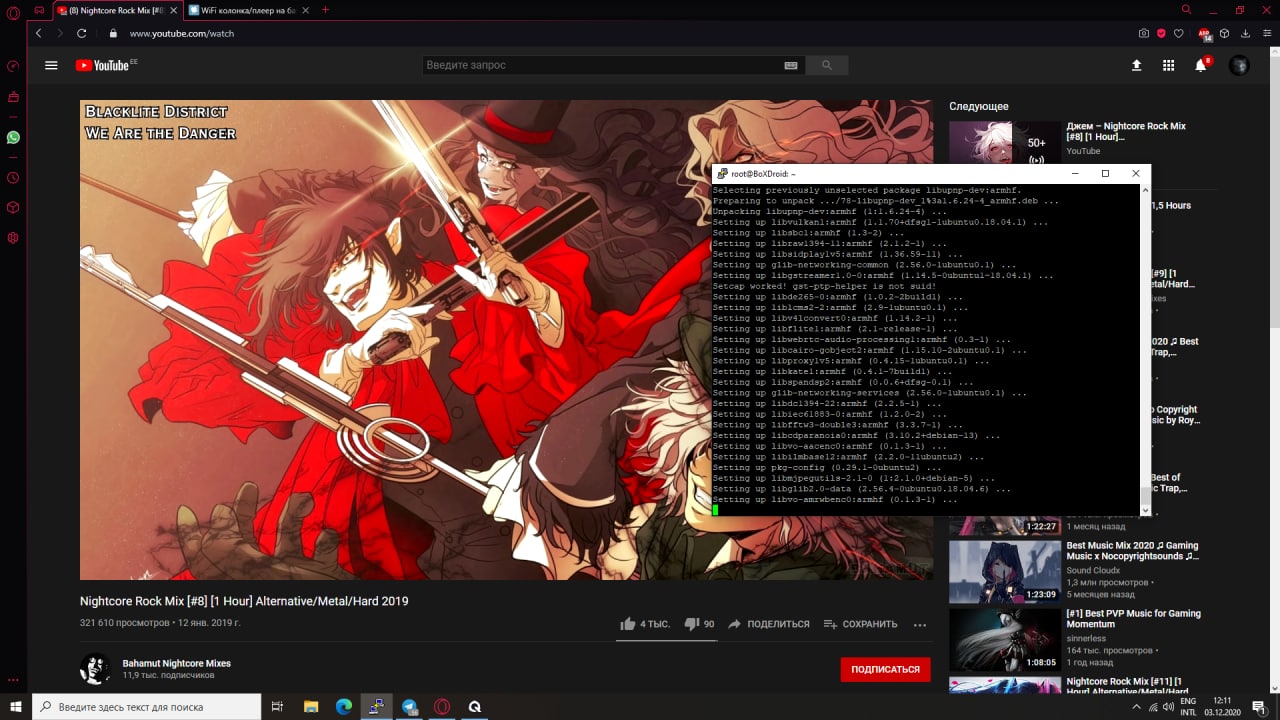Click ПОДЕЛИТЬСЯ share button
This screenshot has height=720, width=1280.
tap(768, 624)
